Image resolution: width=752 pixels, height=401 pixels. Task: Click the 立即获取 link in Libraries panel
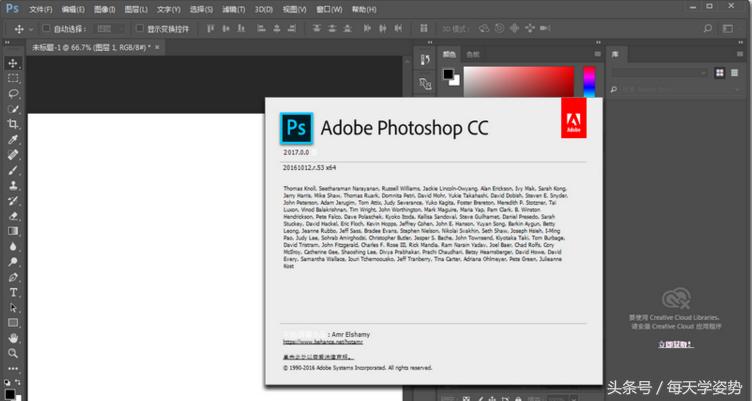point(675,344)
